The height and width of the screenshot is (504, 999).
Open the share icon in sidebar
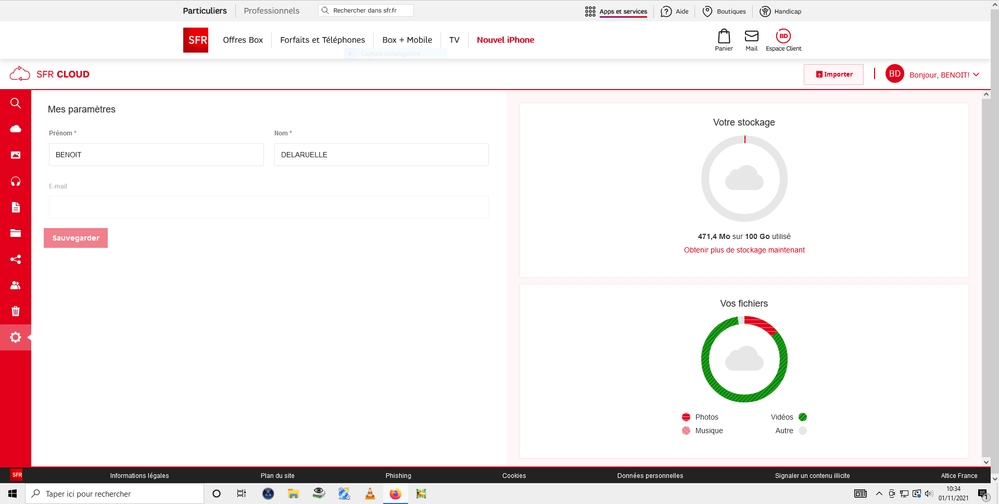click(x=15, y=259)
